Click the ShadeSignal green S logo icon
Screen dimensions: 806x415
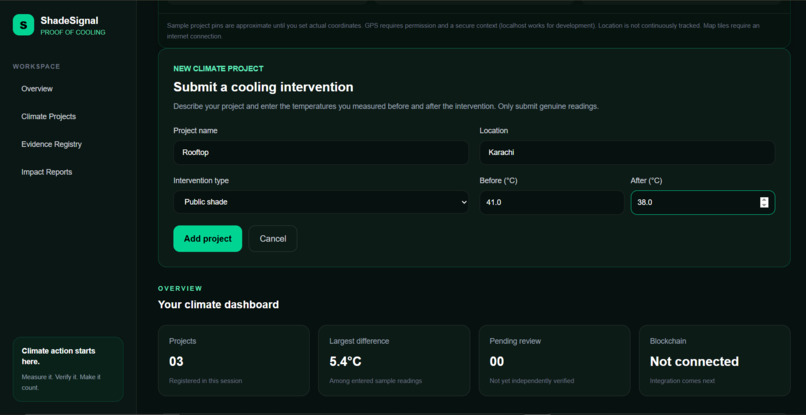[23, 25]
